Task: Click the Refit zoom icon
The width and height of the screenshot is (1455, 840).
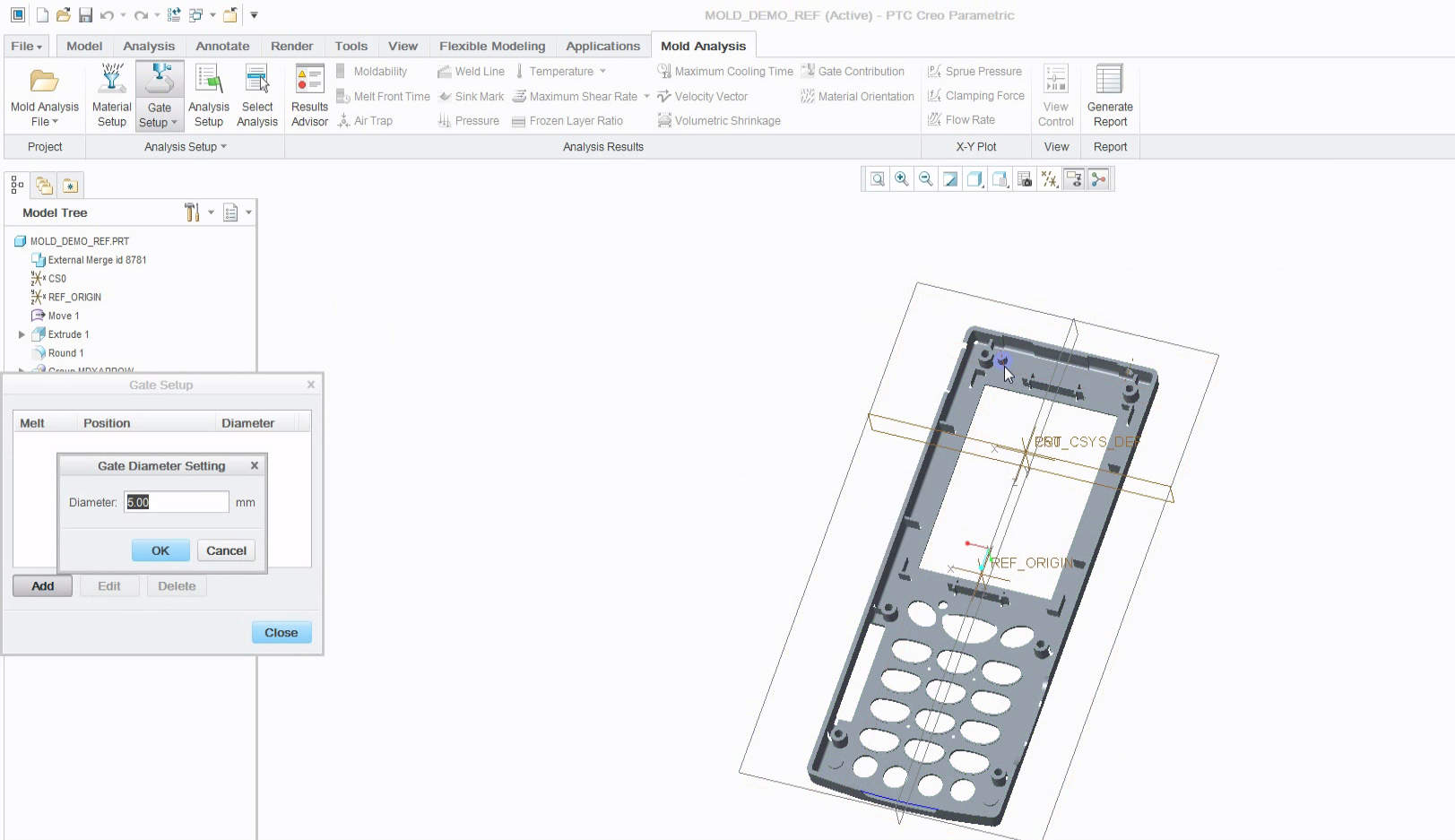Action: (x=878, y=179)
